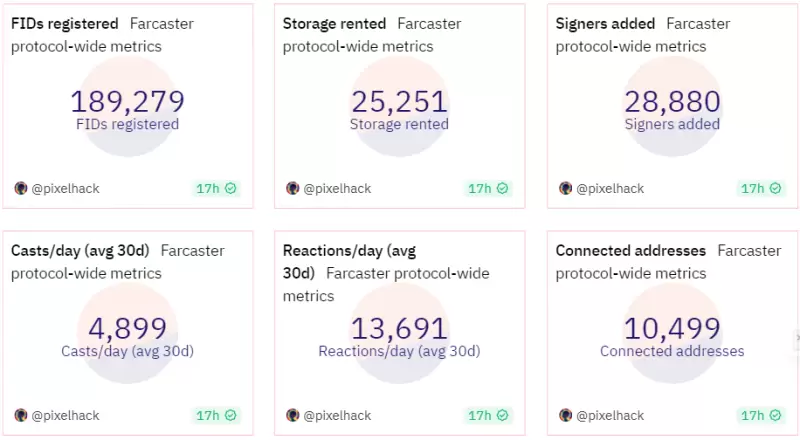Click the pixelhack avatar on Reactions/day card
This screenshot has width=800, height=440.
click(x=293, y=415)
